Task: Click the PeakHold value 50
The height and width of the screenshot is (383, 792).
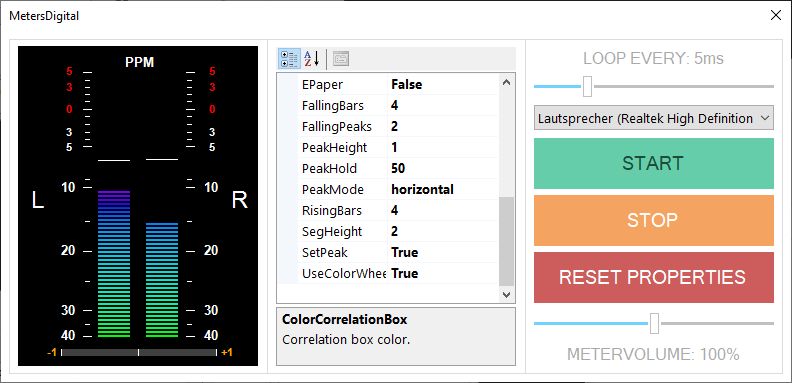Action: click(398, 169)
